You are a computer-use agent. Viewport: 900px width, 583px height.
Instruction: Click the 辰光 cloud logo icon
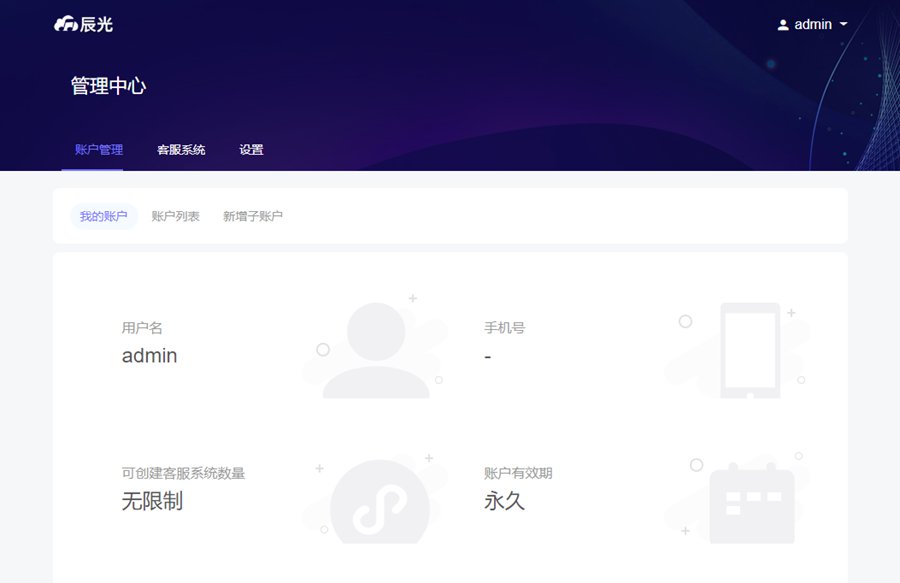coord(67,24)
